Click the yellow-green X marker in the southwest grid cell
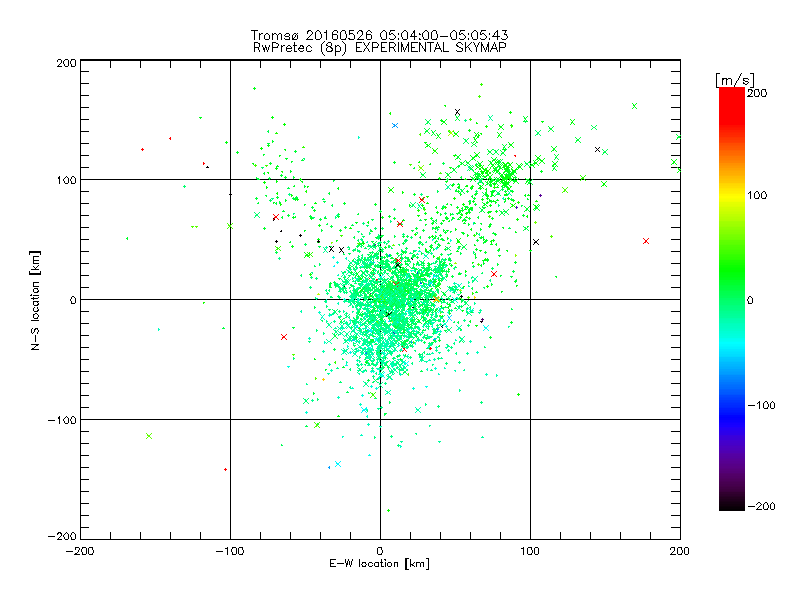Viewport: 800px width, 600px height. [149, 436]
